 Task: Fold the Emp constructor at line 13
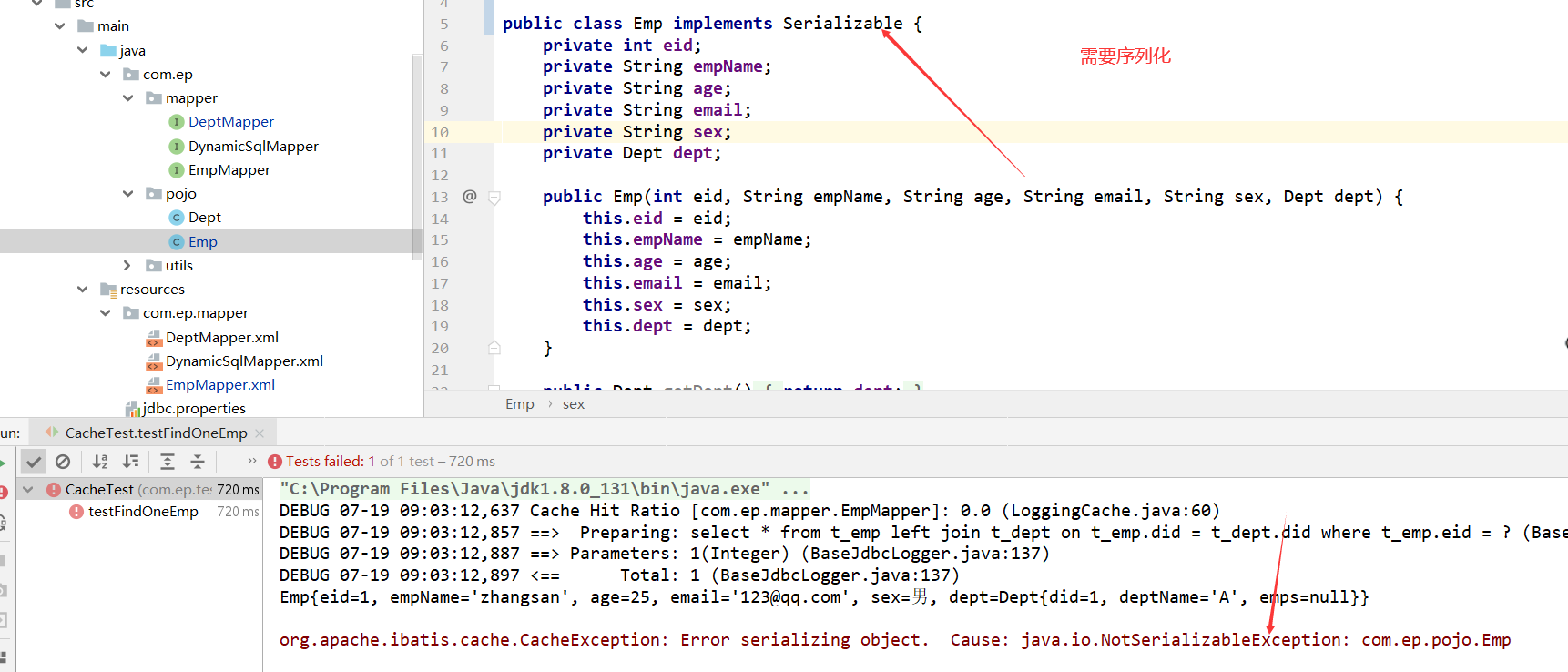tap(494, 197)
